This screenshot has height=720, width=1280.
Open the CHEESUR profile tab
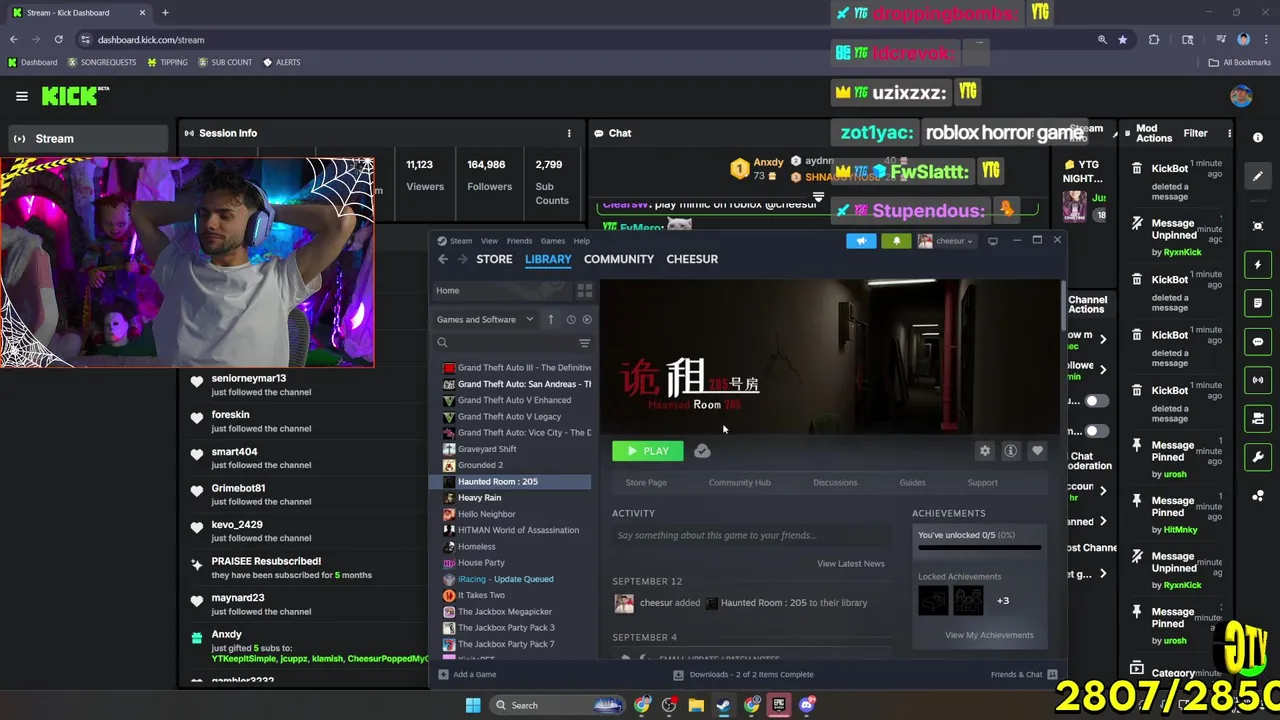click(692, 259)
